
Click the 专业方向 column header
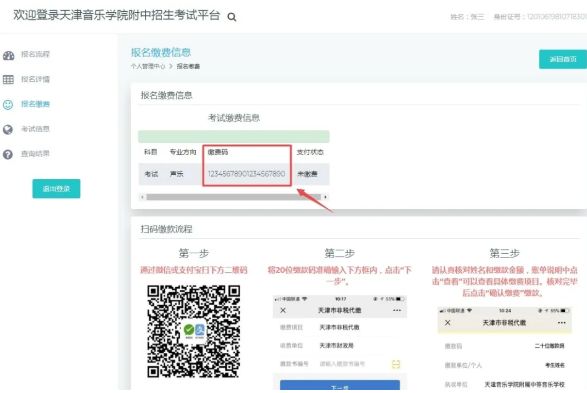pyautogui.click(x=183, y=152)
